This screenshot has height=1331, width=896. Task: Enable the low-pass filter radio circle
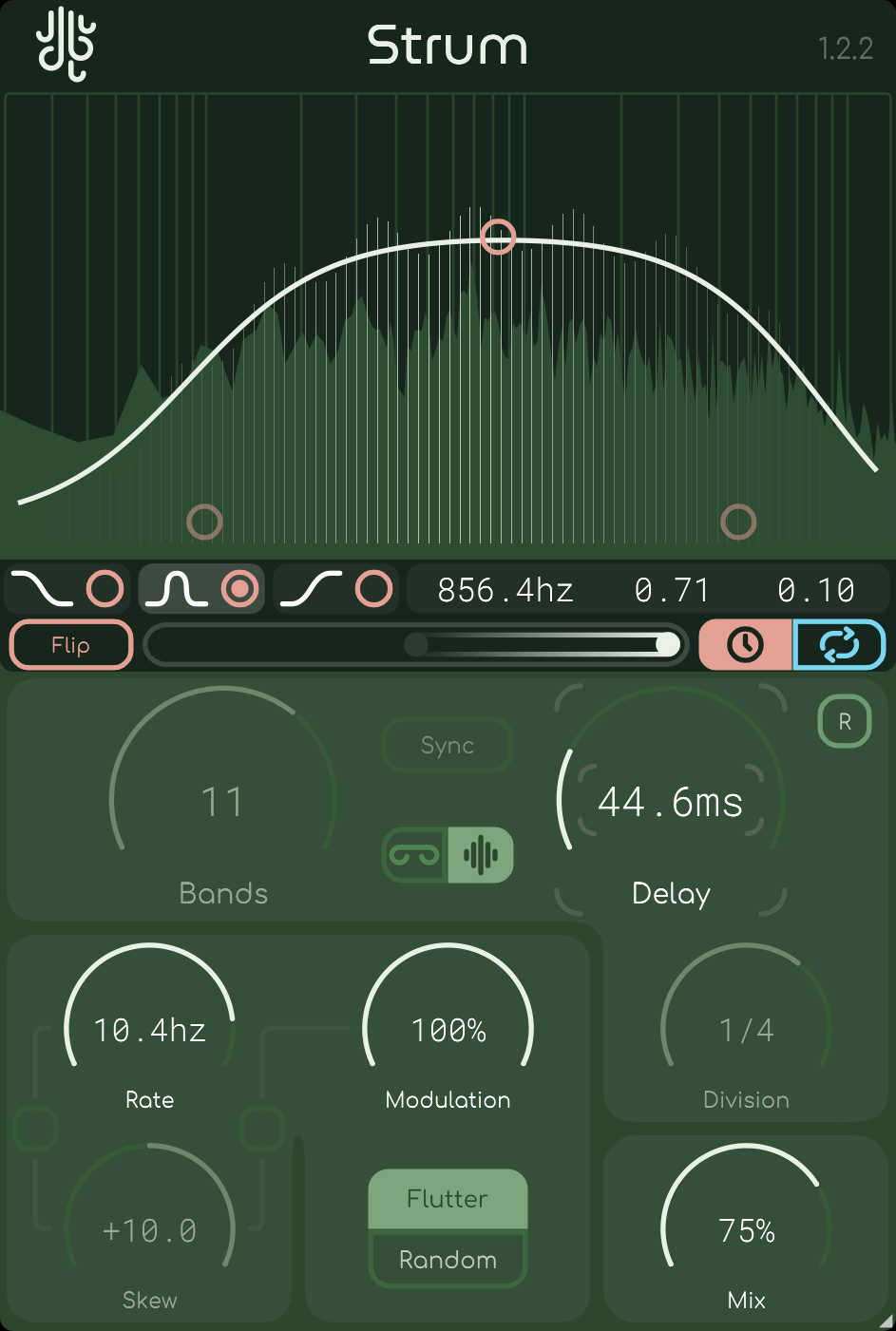pyautogui.click(x=105, y=590)
